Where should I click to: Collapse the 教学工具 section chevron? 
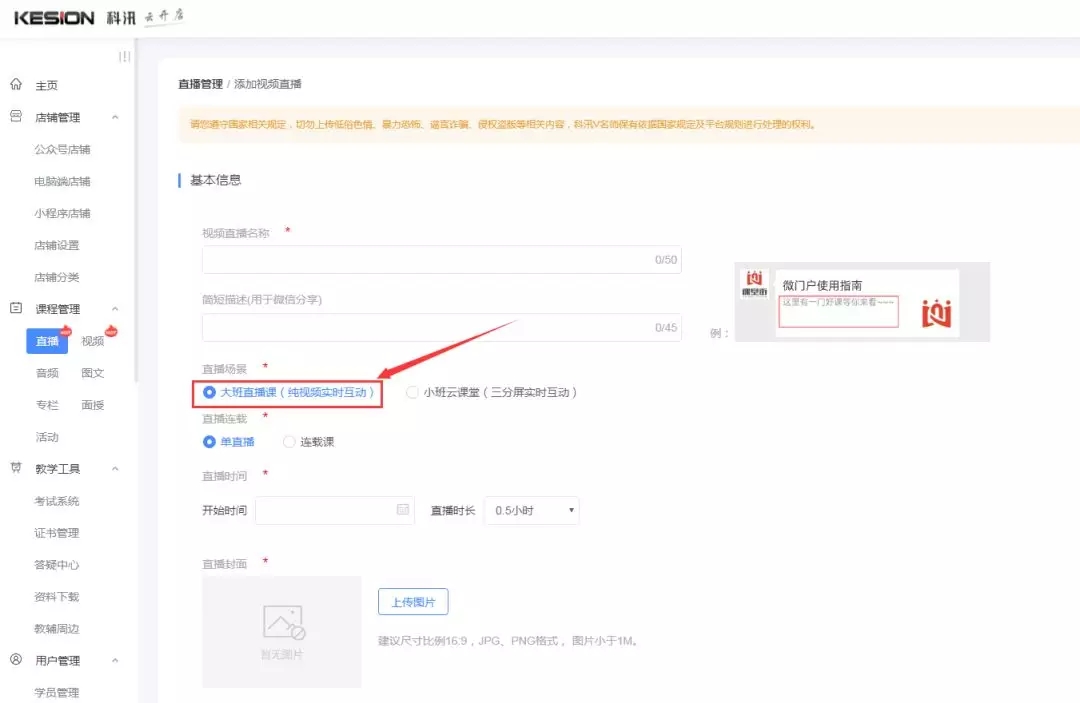115,469
